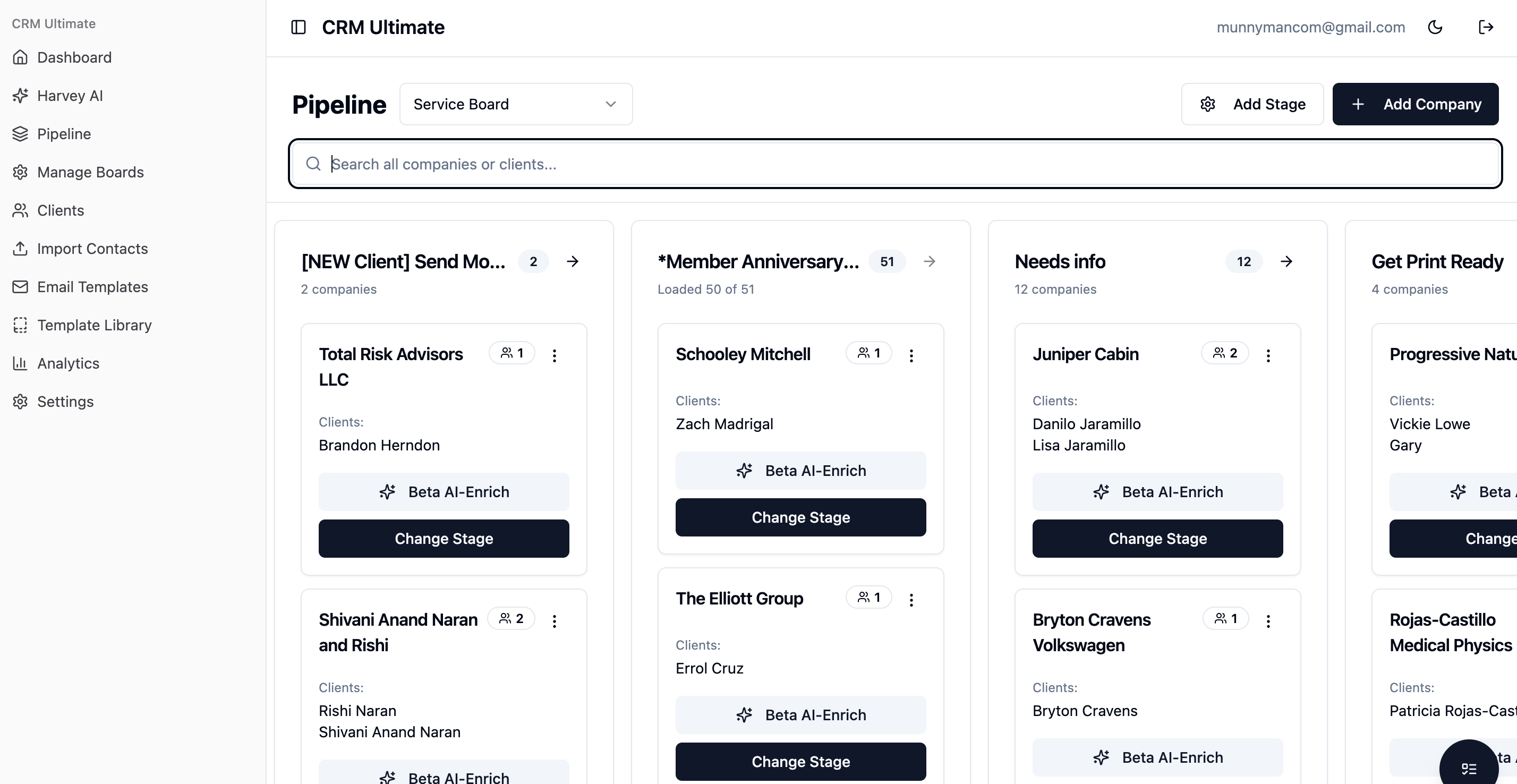Focus the company search field
The image size is (1517, 784).
[895, 164]
